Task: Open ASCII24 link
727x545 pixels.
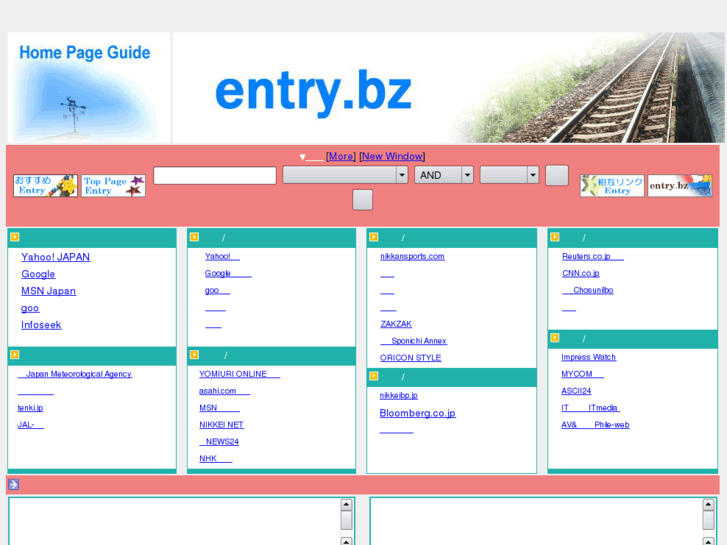Action: tap(576, 391)
